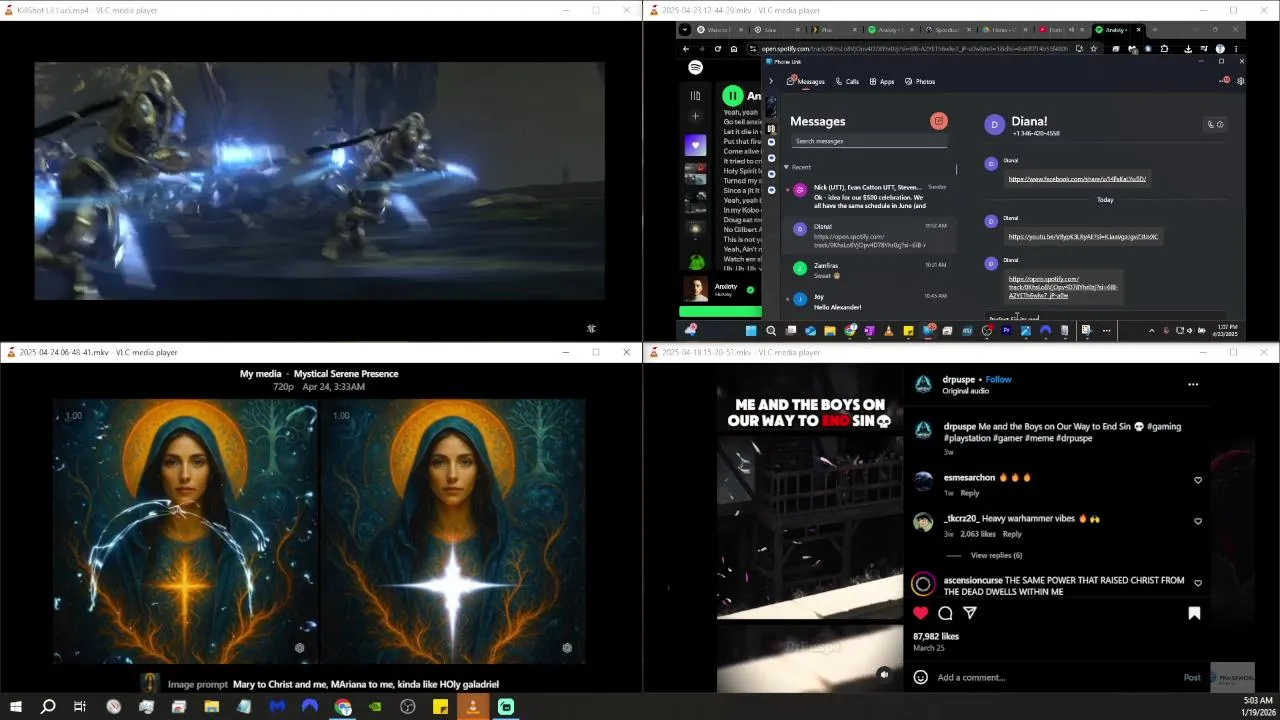The width and height of the screenshot is (1280, 720).
Task: Select left Mary image with golden cross
Action: coord(185,531)
